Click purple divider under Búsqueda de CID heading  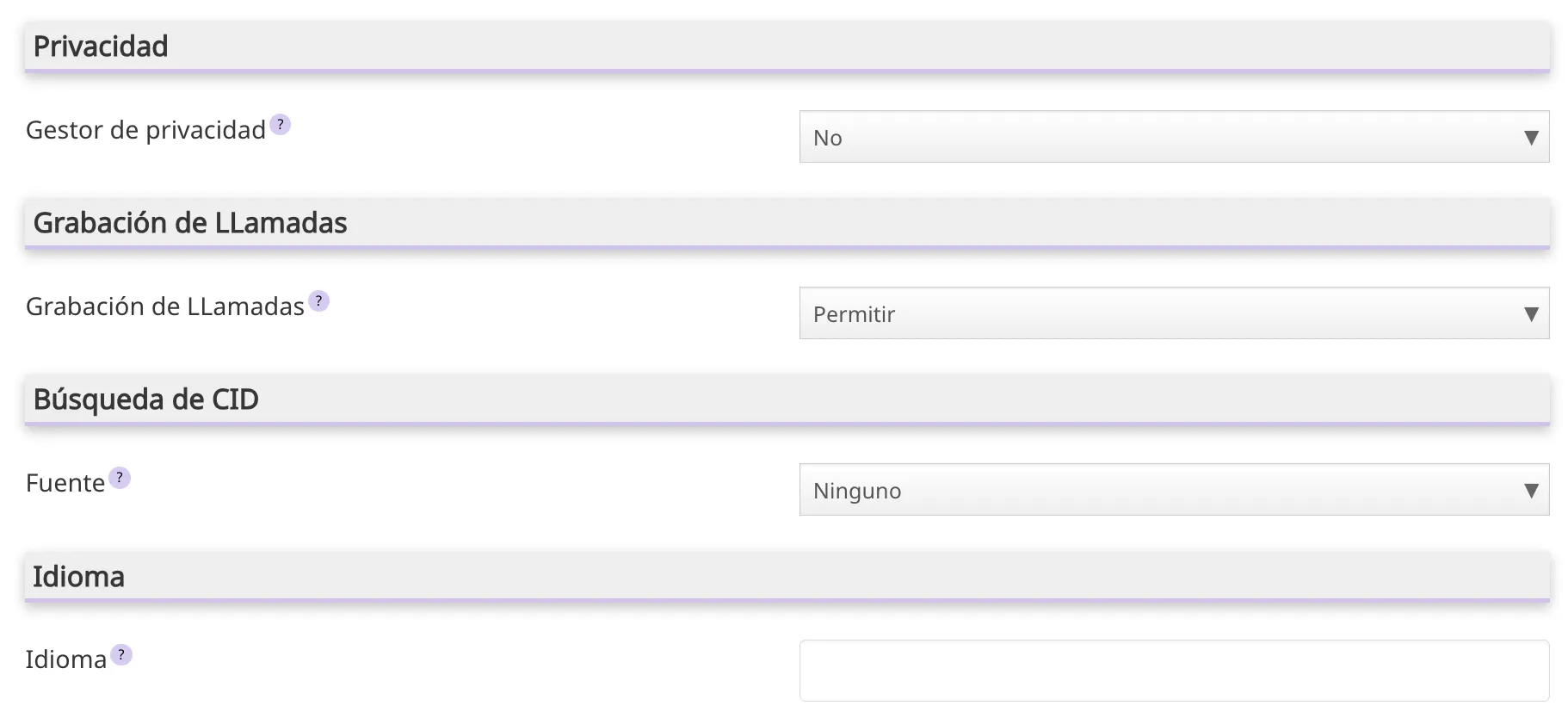pos(787,424)
